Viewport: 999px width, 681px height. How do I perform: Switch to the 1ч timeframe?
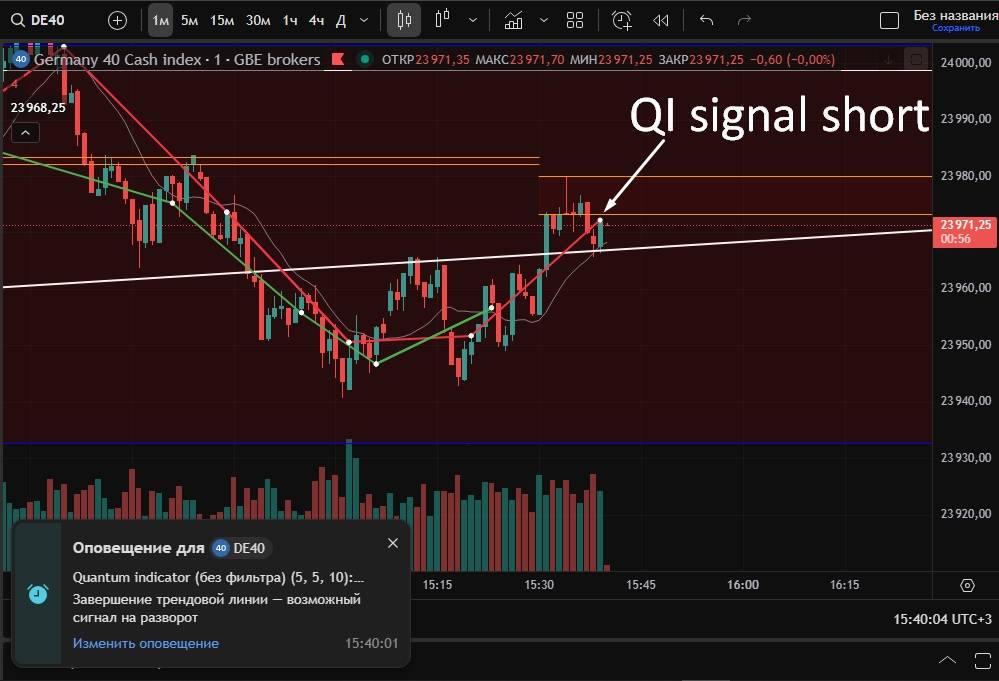[x=289, y=20]
